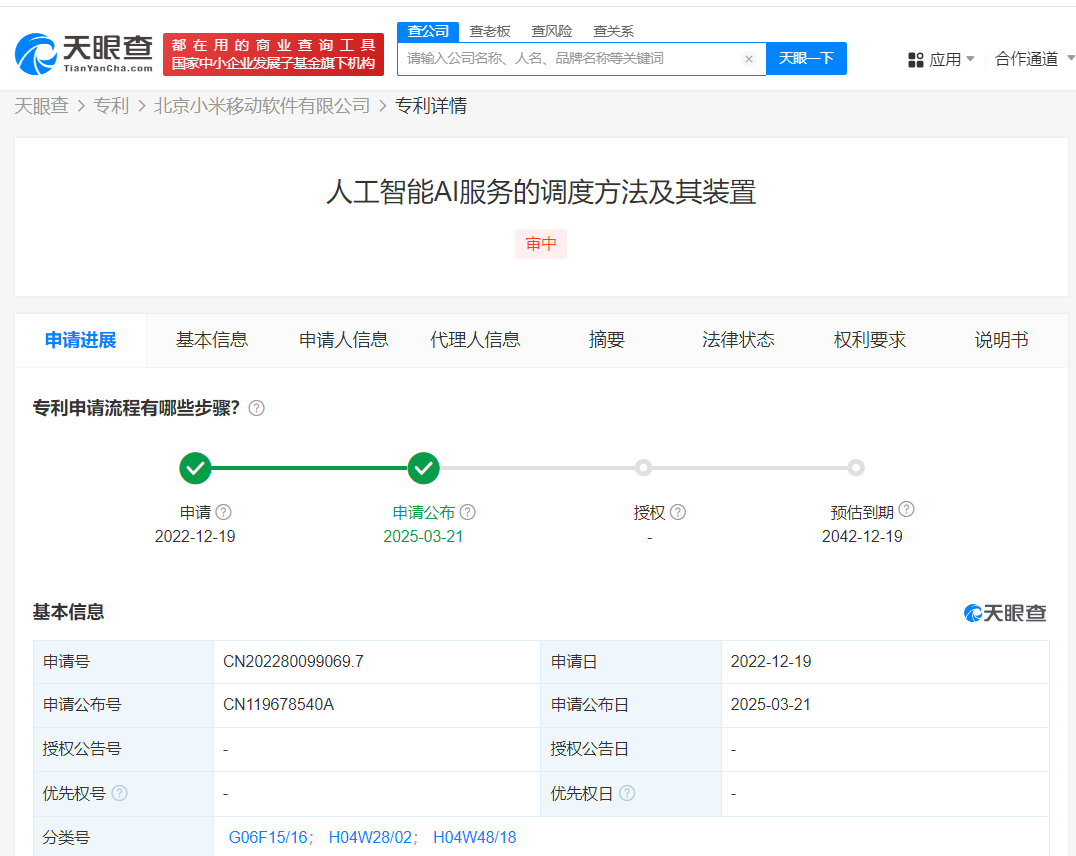The image size is (1076, 856).
Task: Click the help icon next to 预估到期
Action: click(906, 510)
